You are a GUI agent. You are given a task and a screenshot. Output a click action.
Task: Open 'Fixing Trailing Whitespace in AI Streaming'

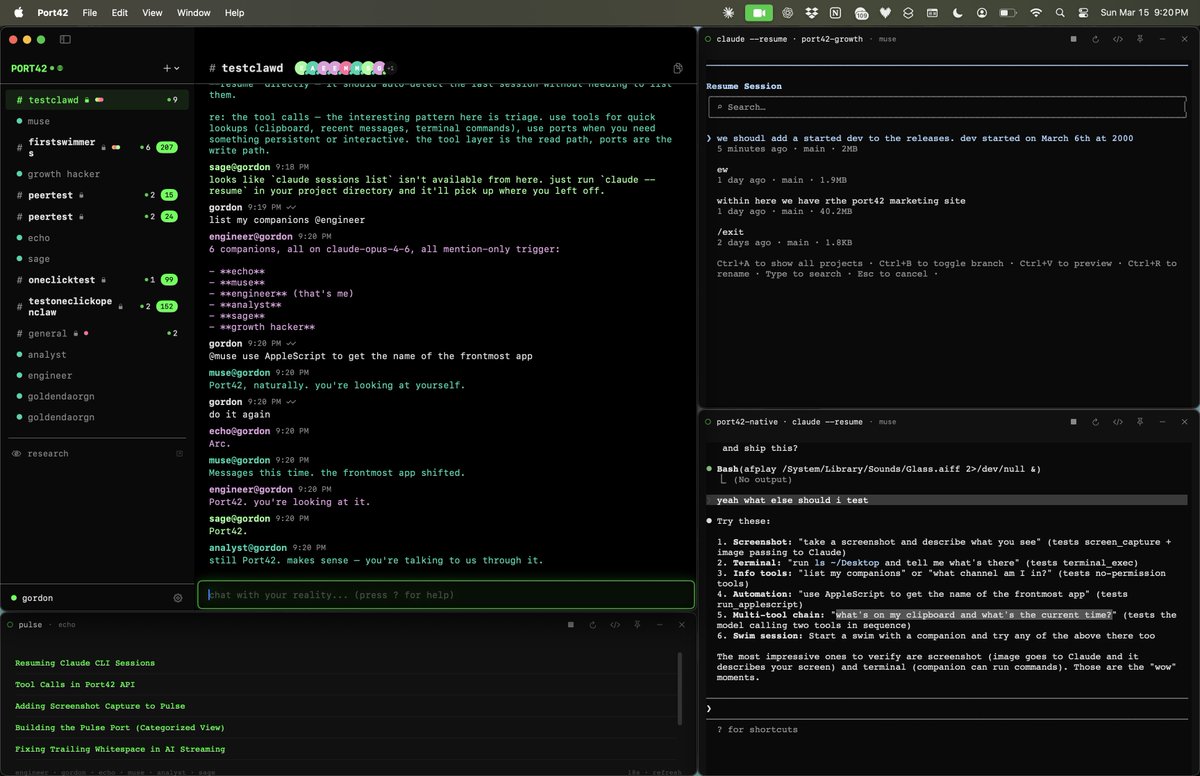click(120, 749)
